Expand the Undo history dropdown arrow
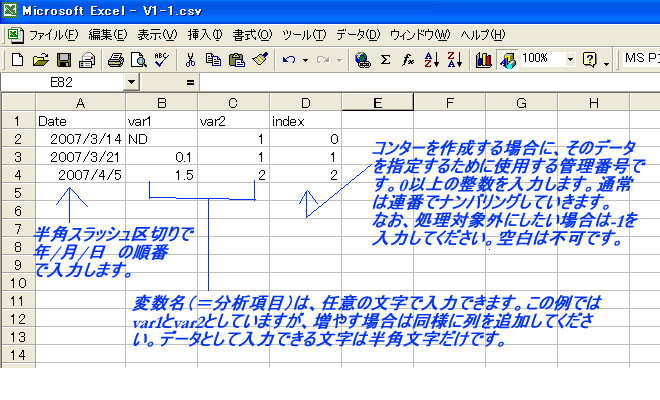 click(304, 60)
